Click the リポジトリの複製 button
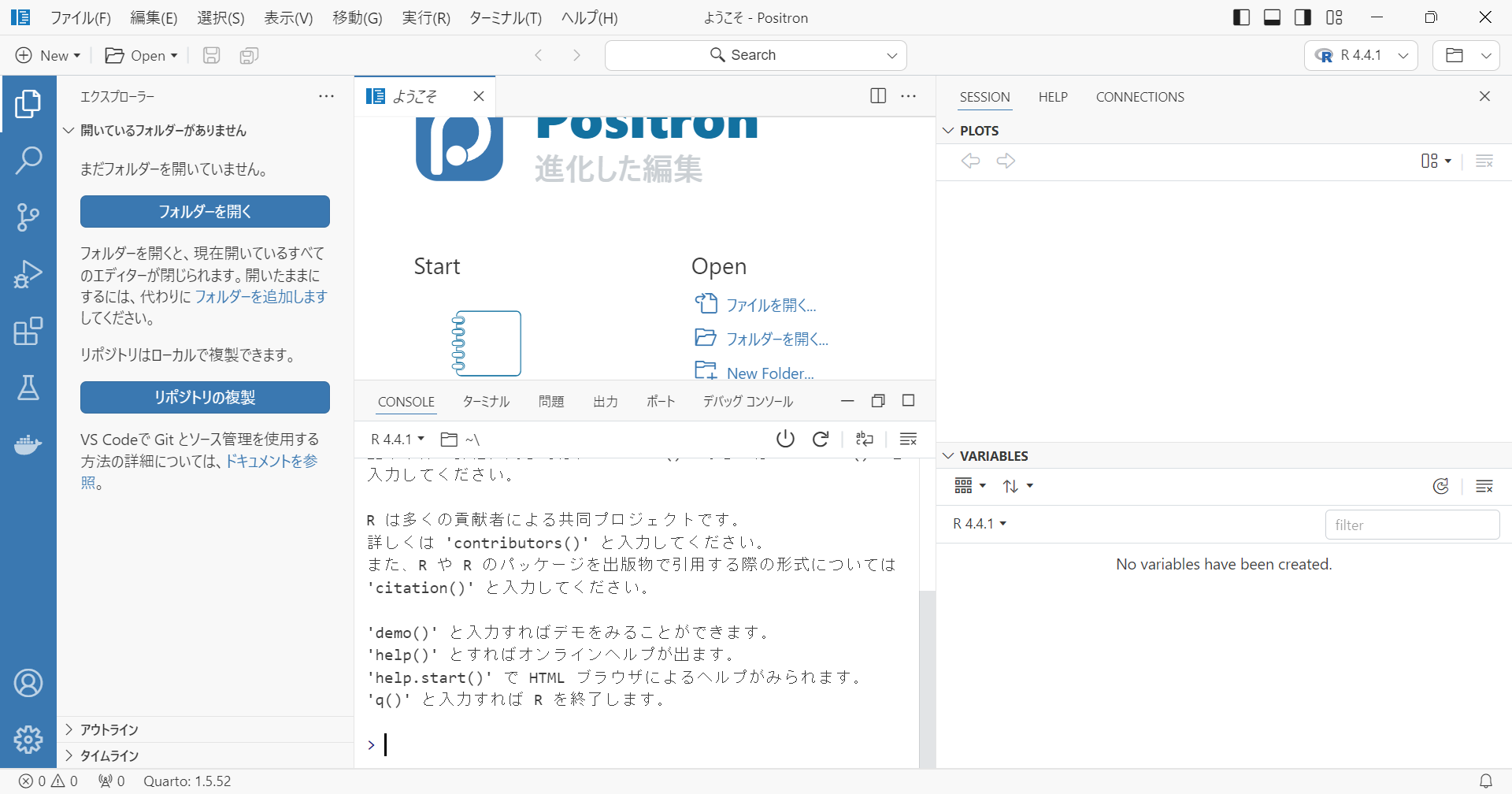This screenshot has width=1512, height=794. coord(205,397)
